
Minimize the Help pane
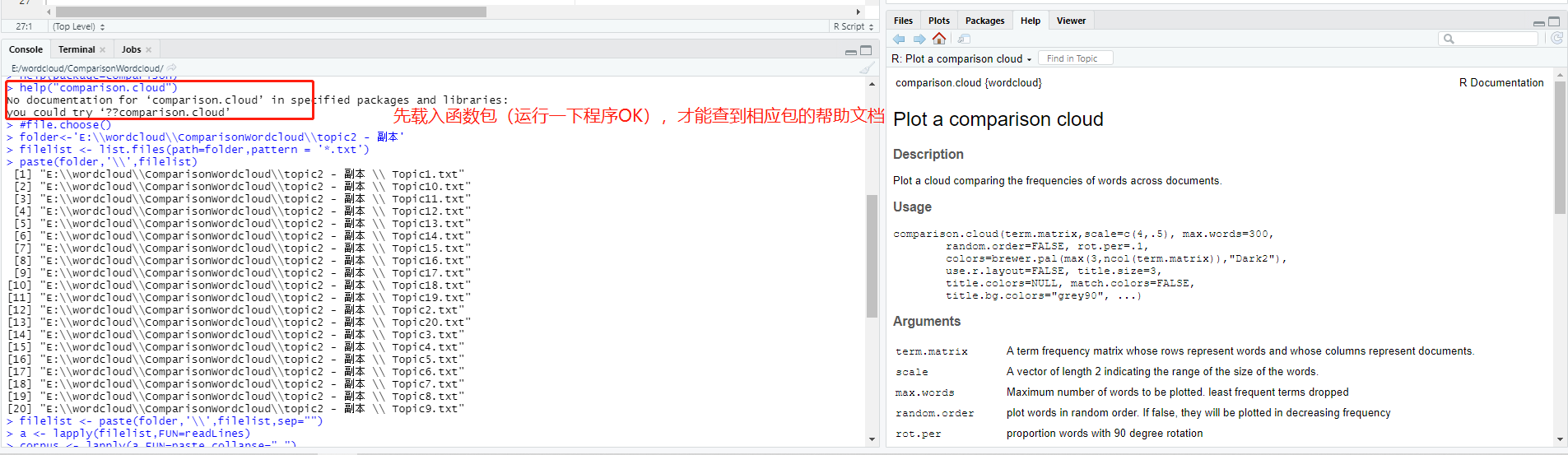[1538, 22]
